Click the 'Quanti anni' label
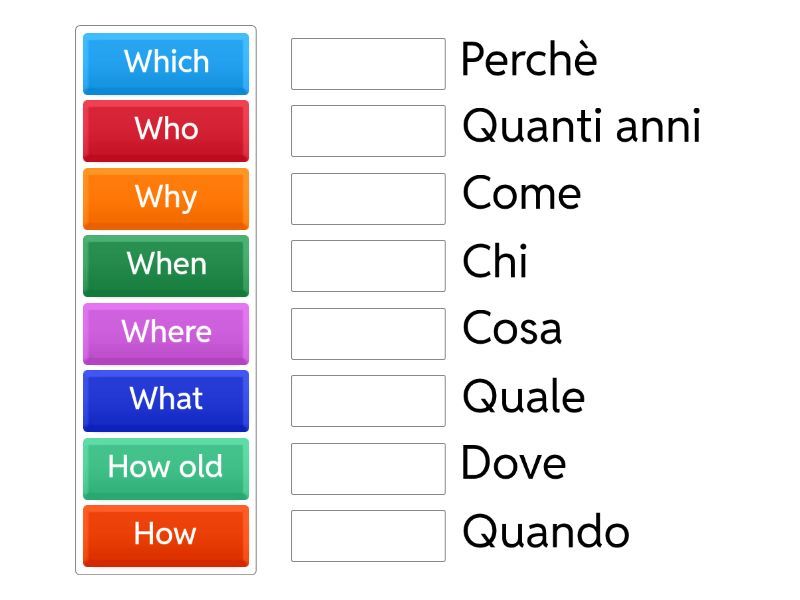Viewport: 800px width, 600px height. (x=581, y=128)
